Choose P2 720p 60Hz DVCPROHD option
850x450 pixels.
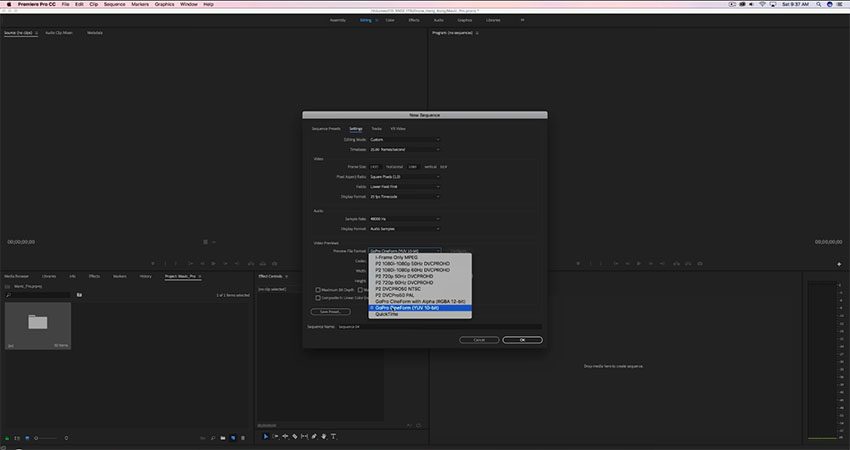point(420,282)
